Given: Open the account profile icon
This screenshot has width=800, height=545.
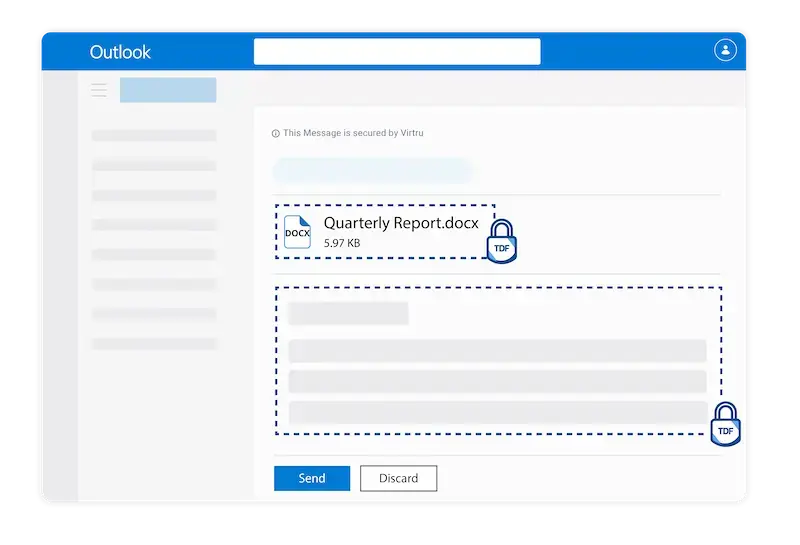Looking at the screenshot, I should pos(725,50).
